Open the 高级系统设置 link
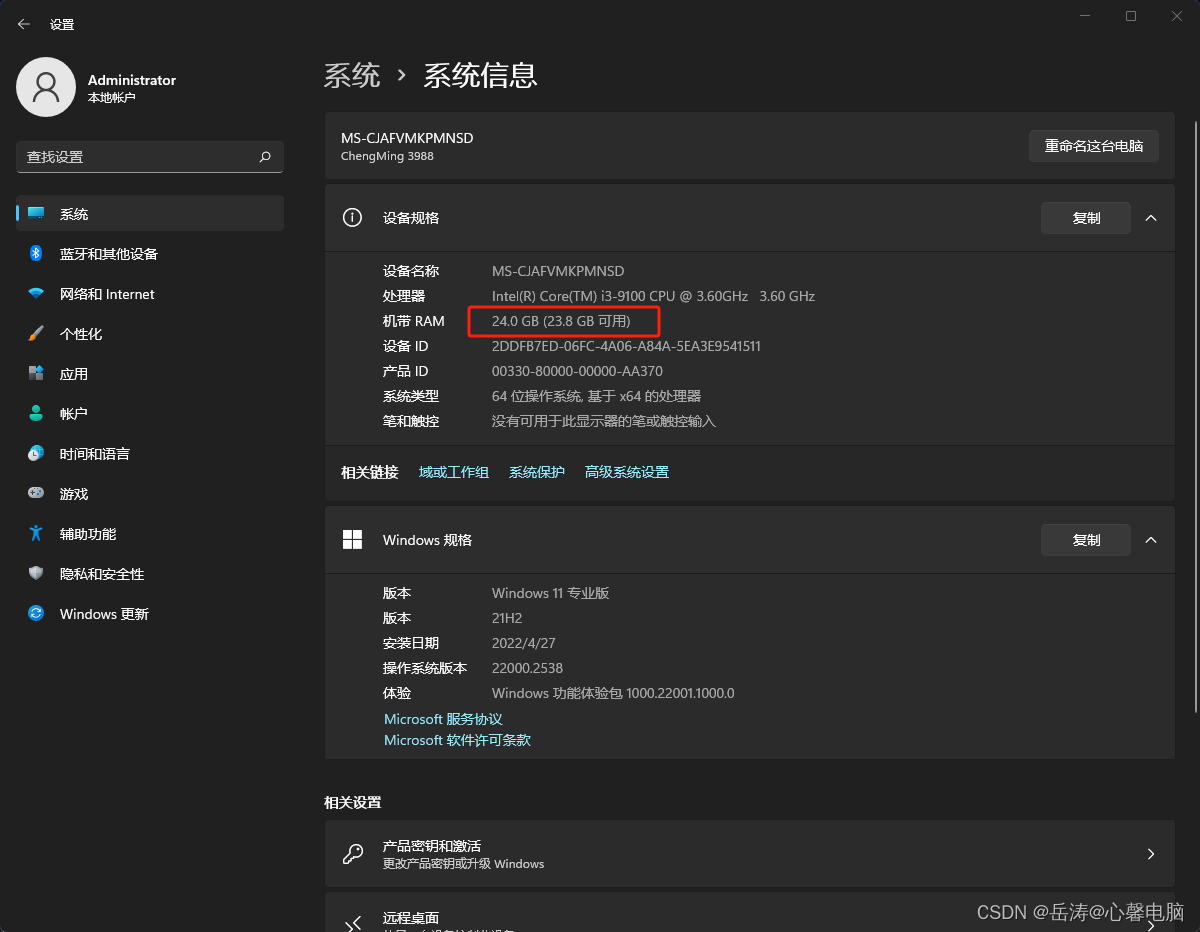This screenshot has height=932, width=1200. pyautogui.click(x=627, y=472)
